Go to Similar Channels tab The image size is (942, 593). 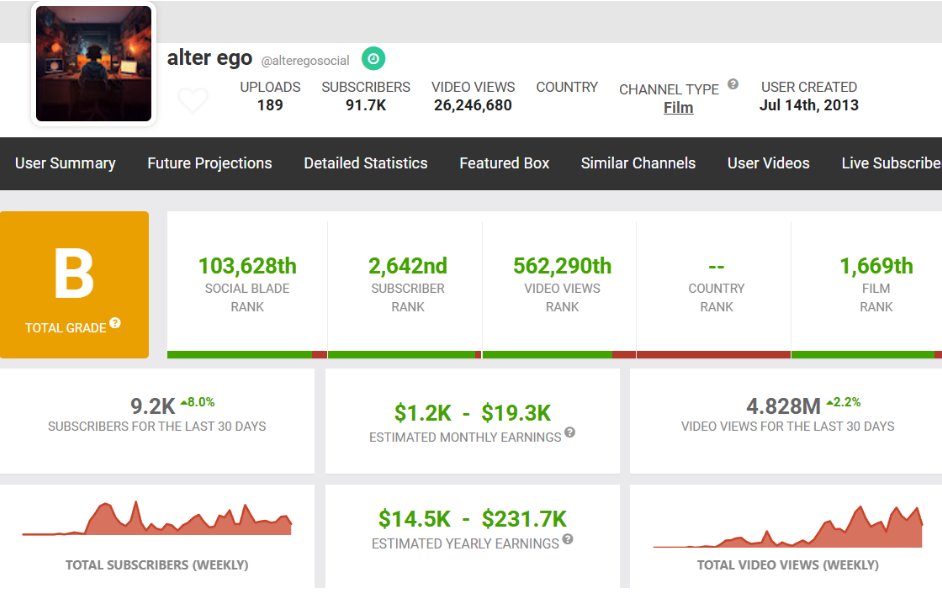[638, 163]
